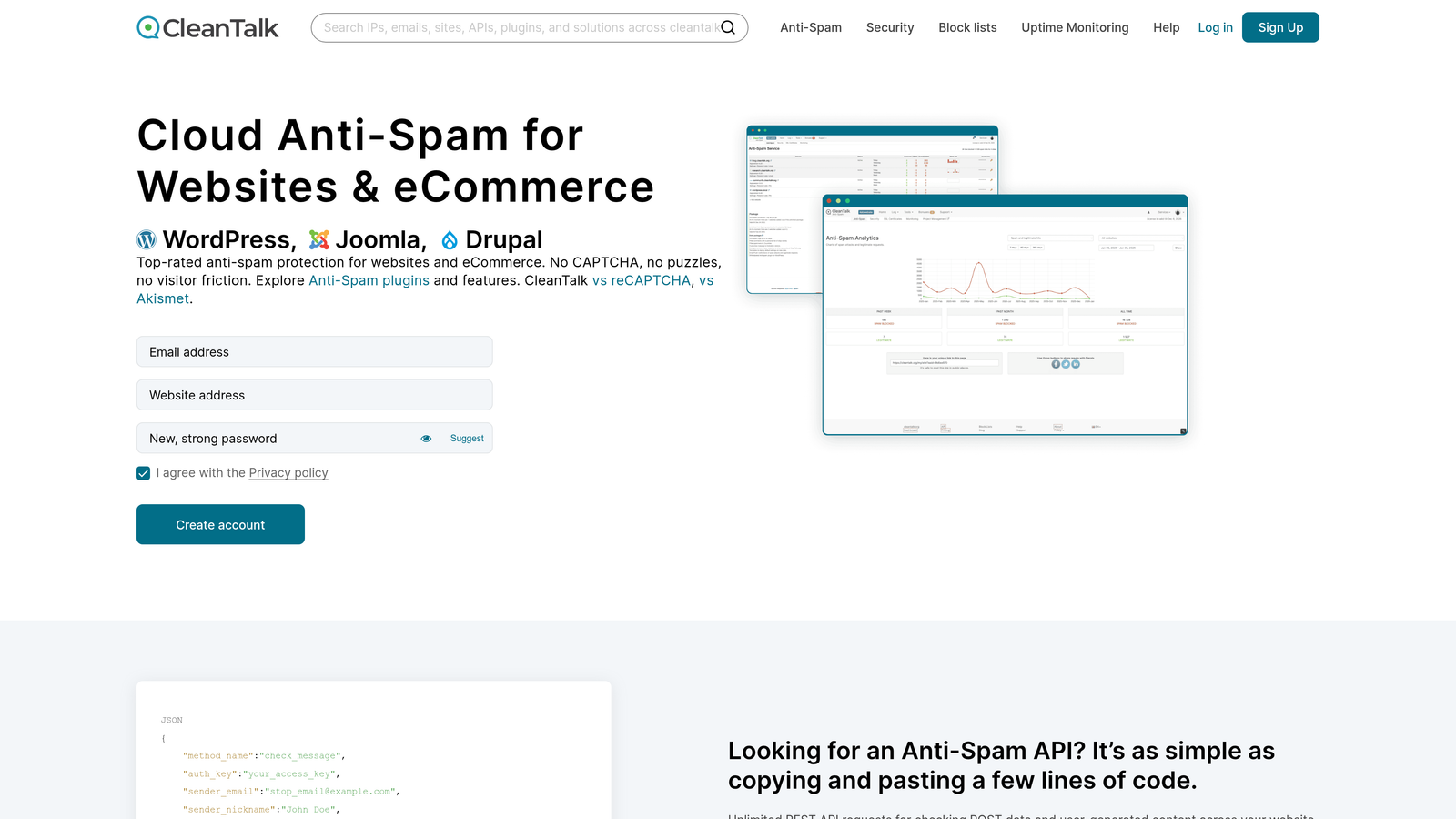Screen dimensions: 1456x819
Task: Open the Privacy policy link
Action: click(288, 473)
